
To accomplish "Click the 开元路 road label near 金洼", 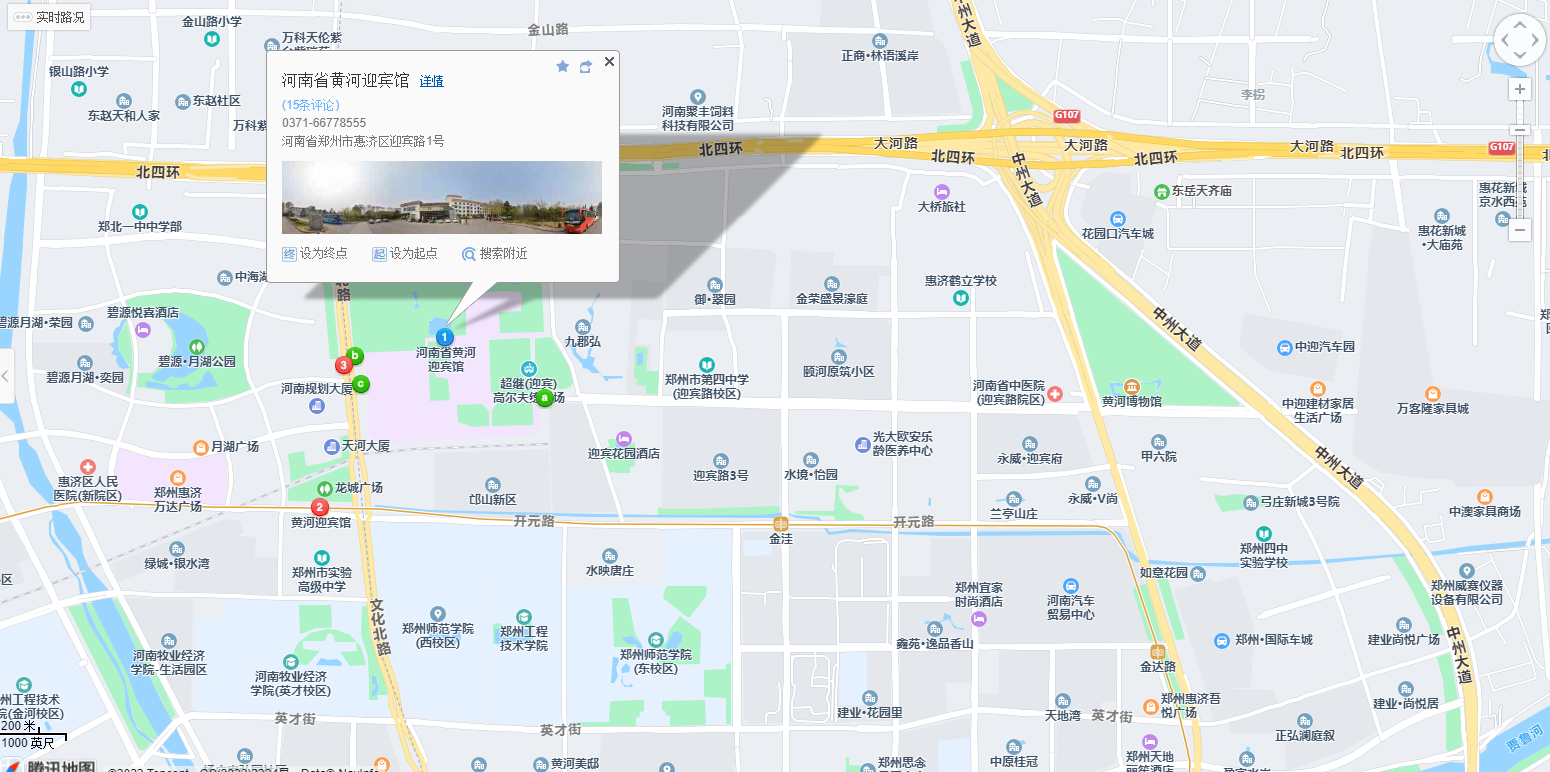I will click(913, 522).
